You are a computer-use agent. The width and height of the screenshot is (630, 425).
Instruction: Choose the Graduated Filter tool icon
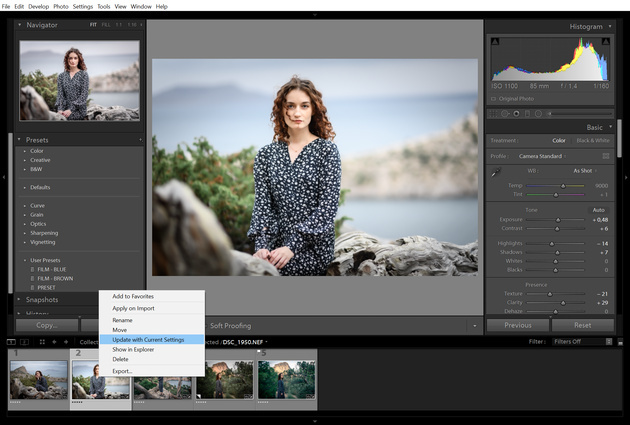(528, 113)
